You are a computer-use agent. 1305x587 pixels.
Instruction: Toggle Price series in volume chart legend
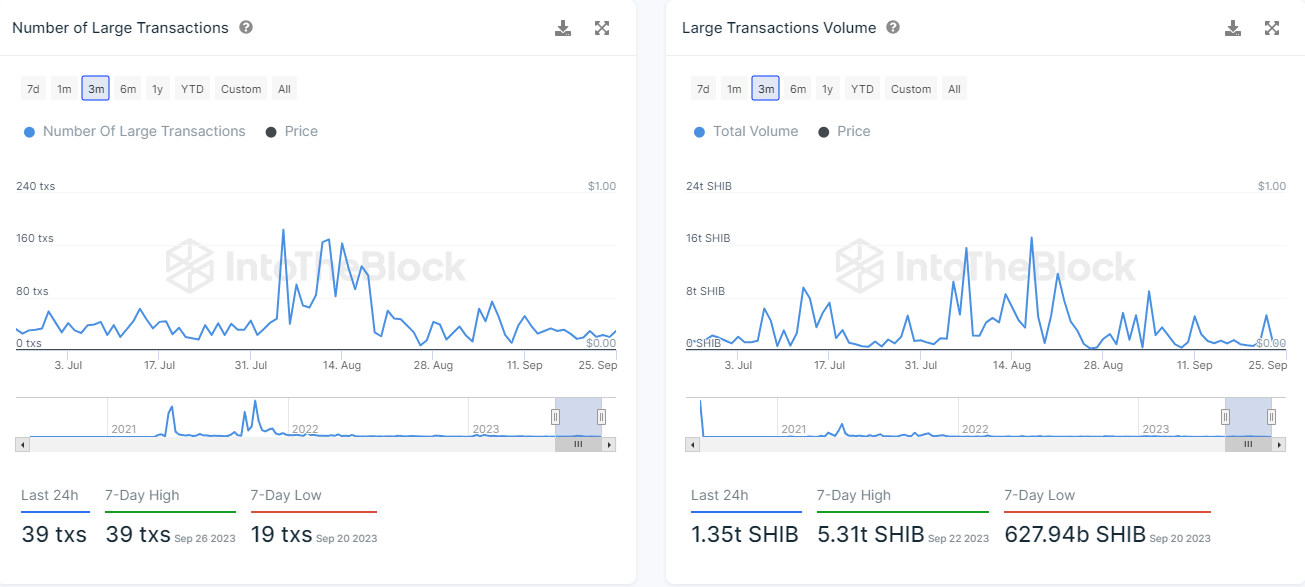pyautogui.click(x=844, y=131)
